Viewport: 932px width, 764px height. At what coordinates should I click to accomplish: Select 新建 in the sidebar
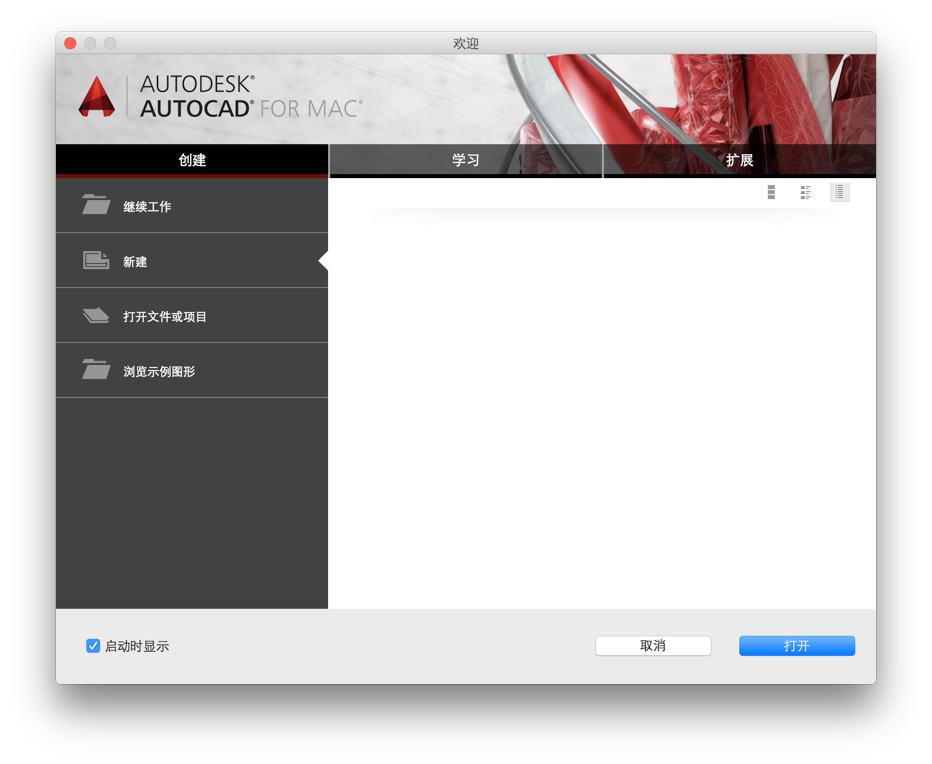pos(192,260)
